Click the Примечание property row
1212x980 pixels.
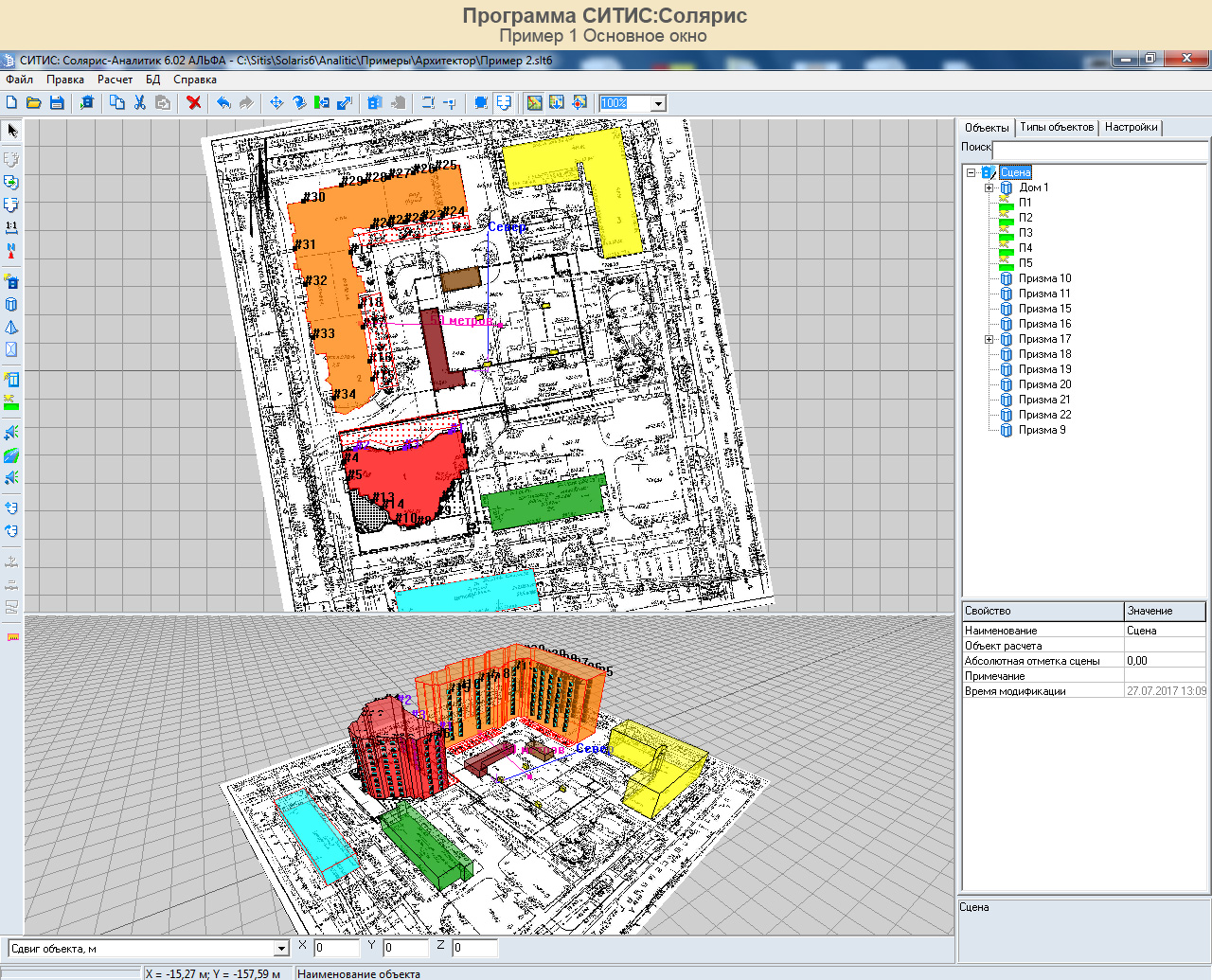click(x=1084, y=676)
